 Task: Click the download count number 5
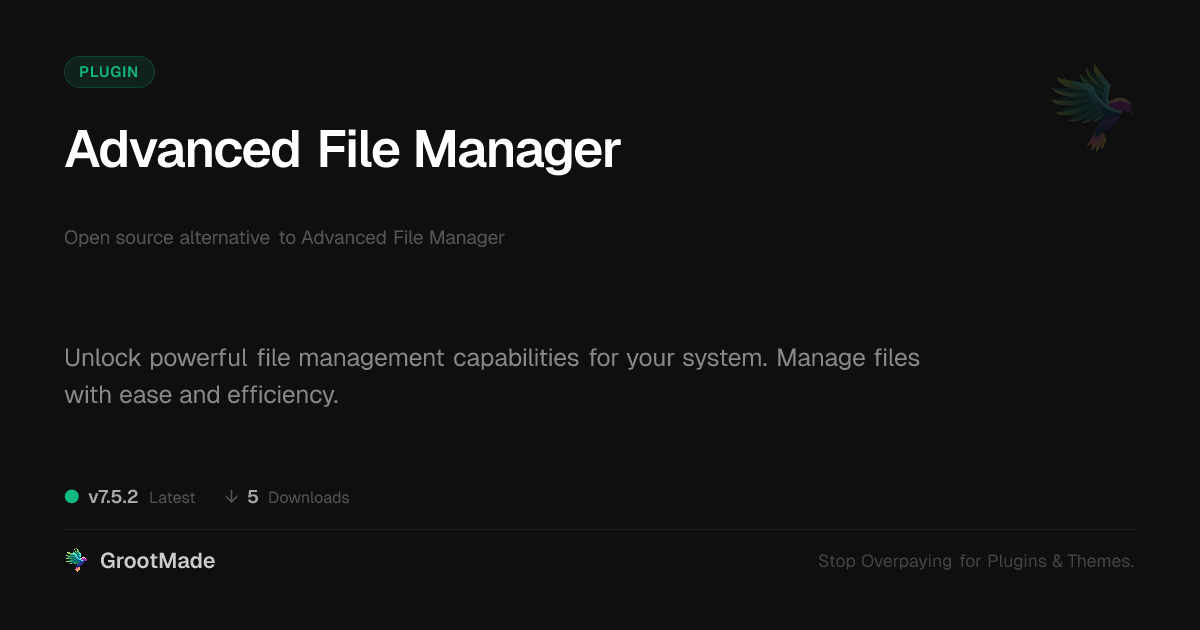tap(253, 497)
